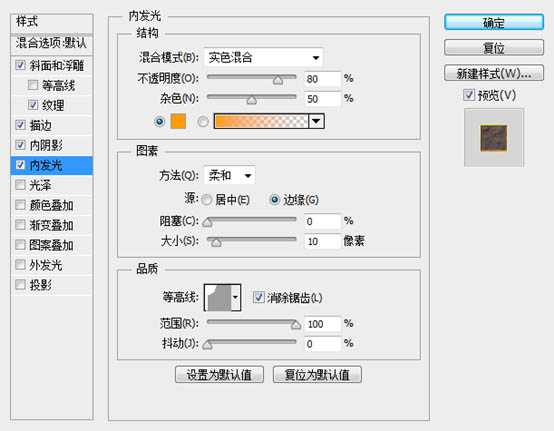Viewport: 554px width, 431px height.
Task: Click the 不透明度 slider handle
Action: pyautogui.click(x=278, y=80)
